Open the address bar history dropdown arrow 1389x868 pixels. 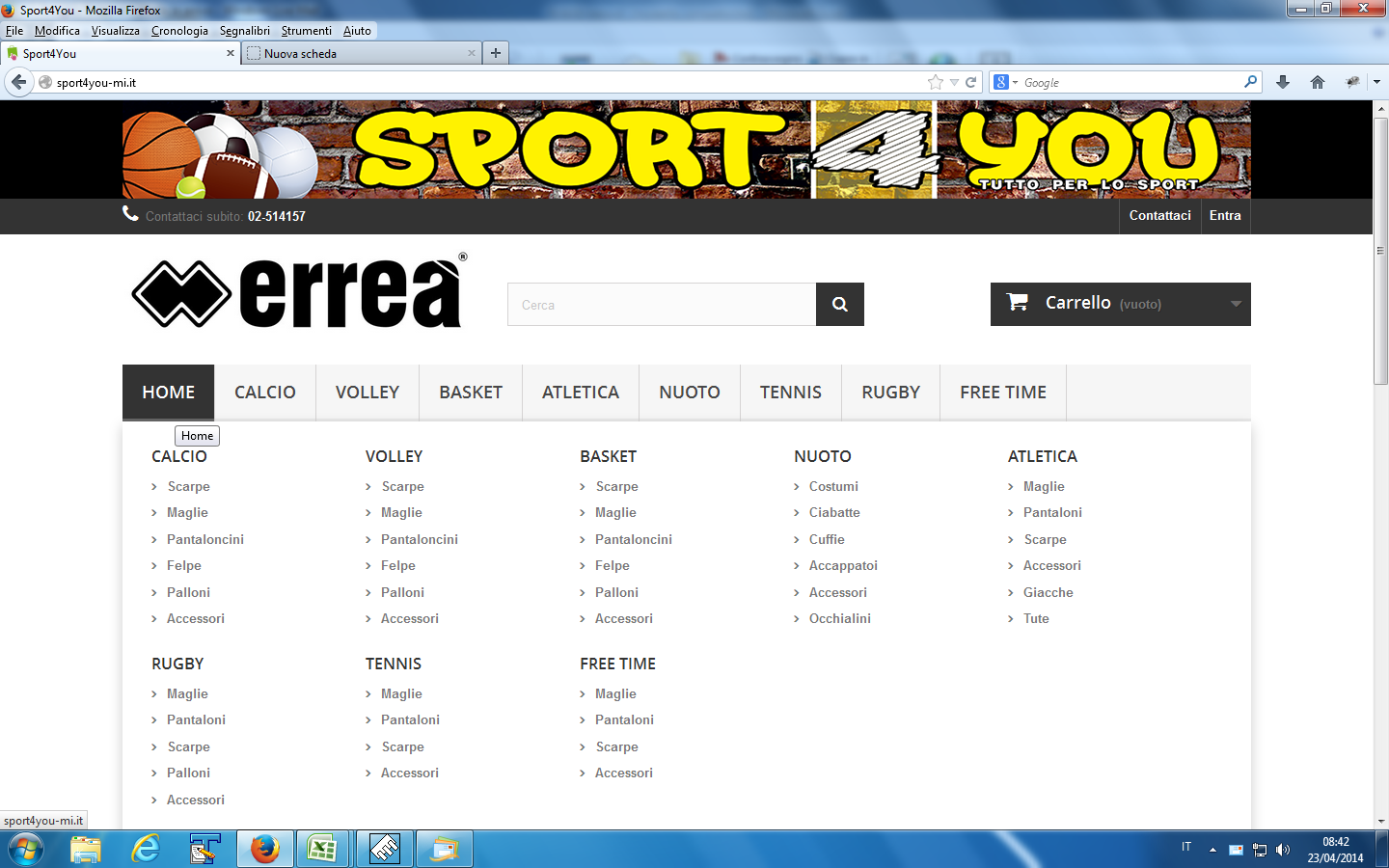click(954, 83)
